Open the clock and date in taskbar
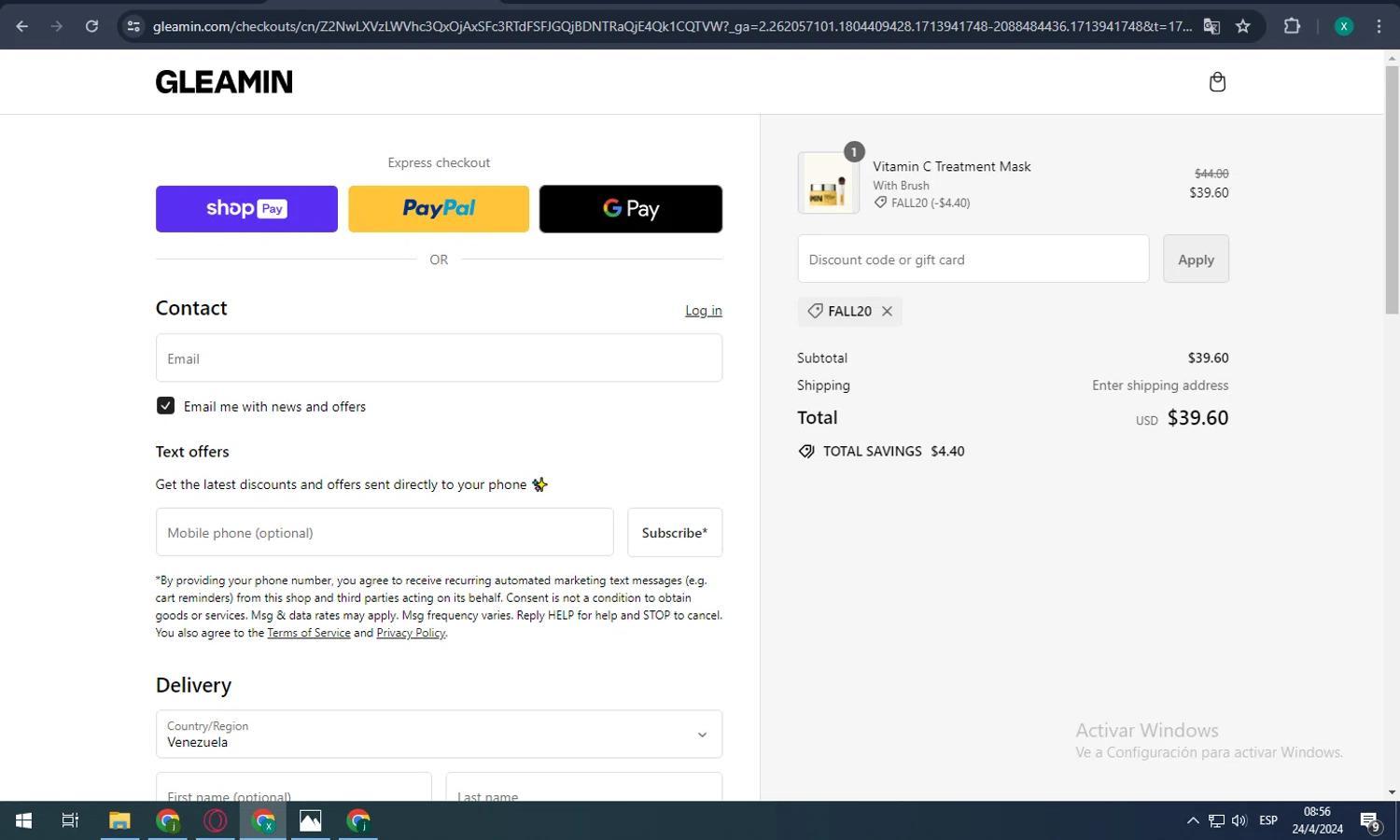The width and height of the screenshot is (1400, 840). click(1317, 820)
